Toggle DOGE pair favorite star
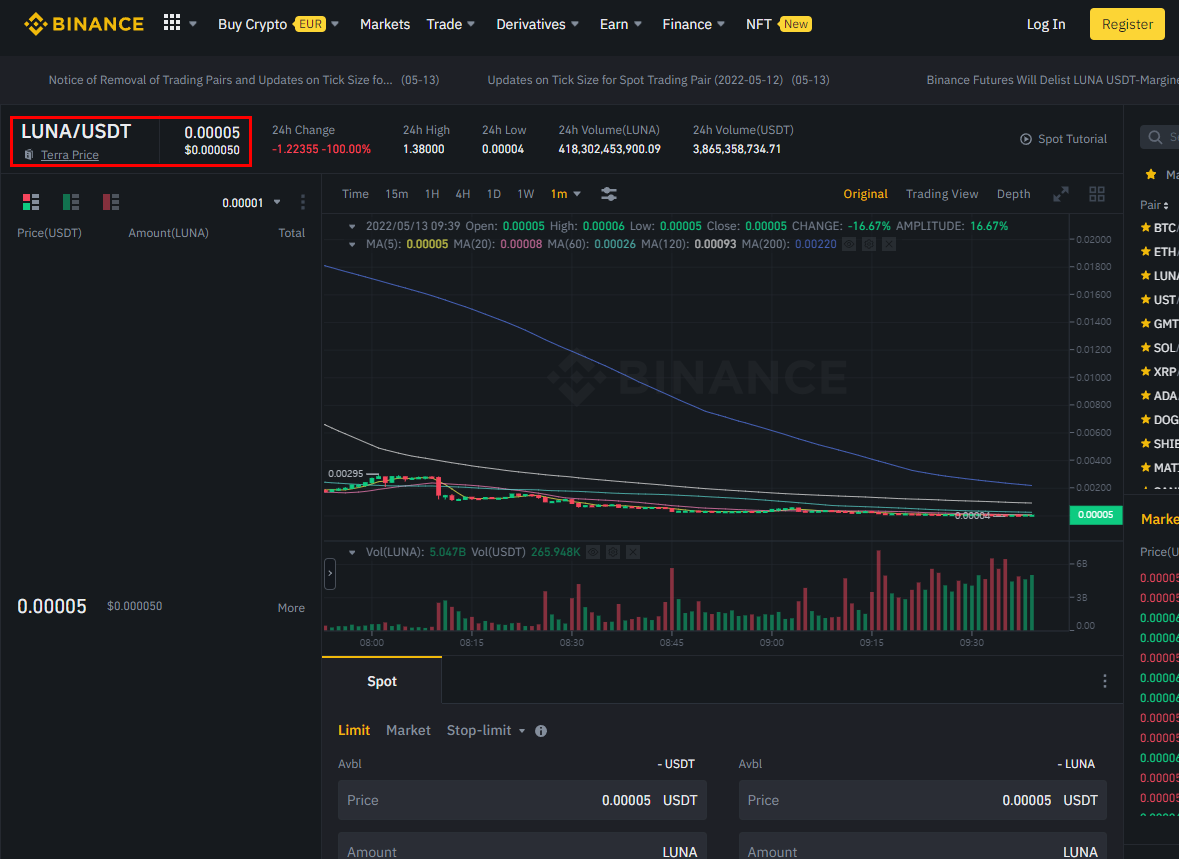The image size is (1179, 859). (x=1146, y=420)
